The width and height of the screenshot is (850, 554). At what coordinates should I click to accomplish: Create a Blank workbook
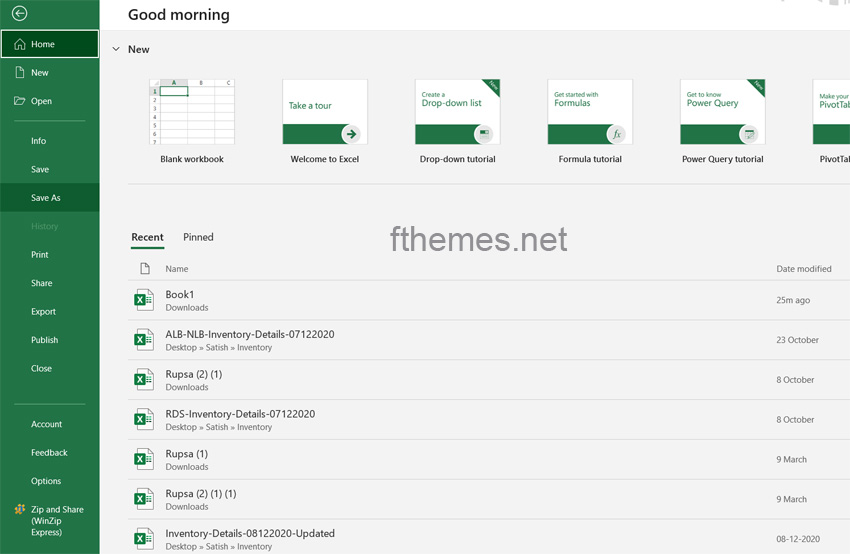coord(192,121)
